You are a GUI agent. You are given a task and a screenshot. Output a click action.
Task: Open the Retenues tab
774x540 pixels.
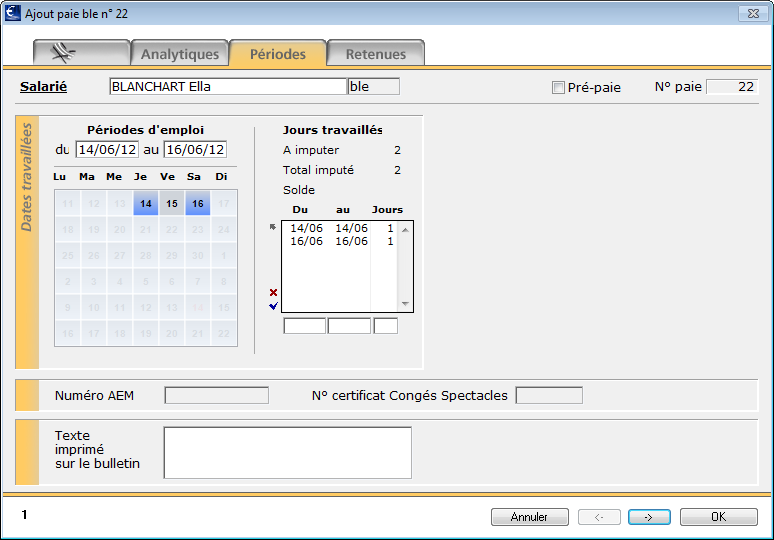(x=376, y=53)
